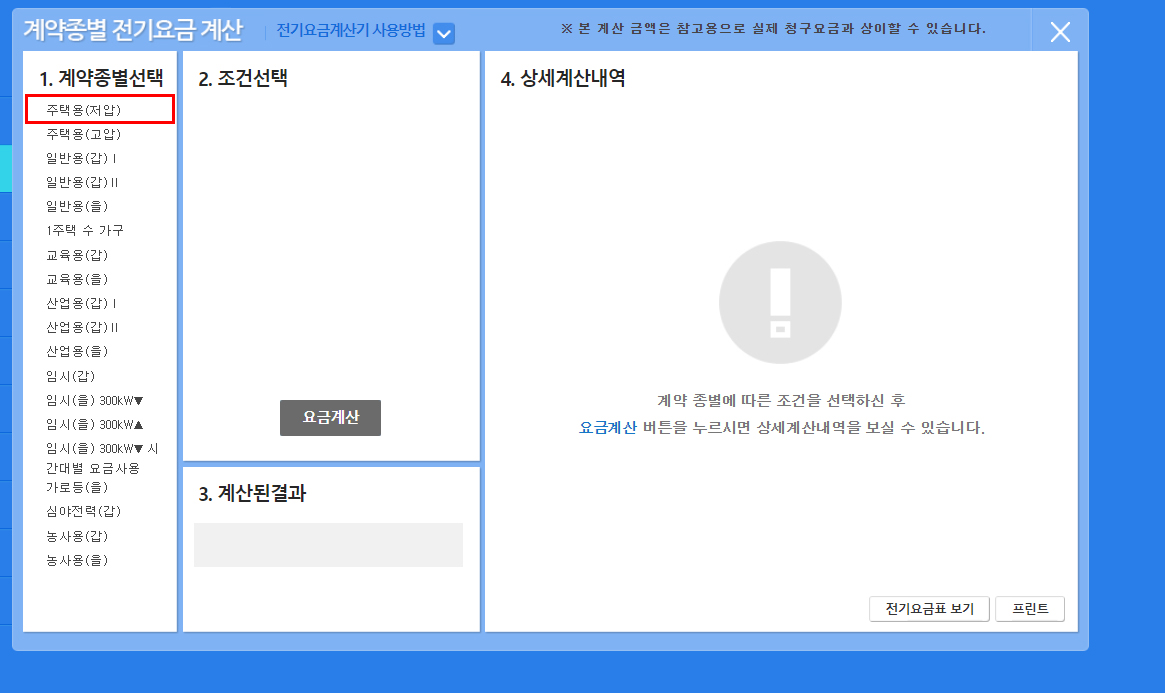Choose 농사용(을) contract type
This screenshot has width=1165, height=693.
(x=77, y=560)
